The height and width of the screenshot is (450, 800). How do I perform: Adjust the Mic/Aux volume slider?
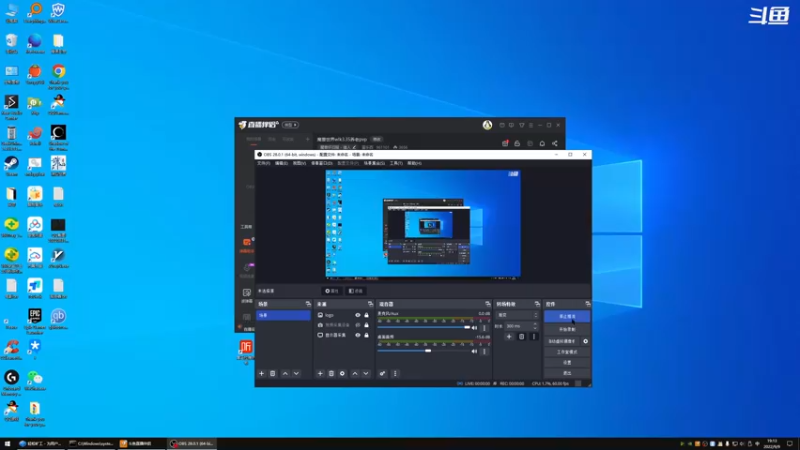423,328
